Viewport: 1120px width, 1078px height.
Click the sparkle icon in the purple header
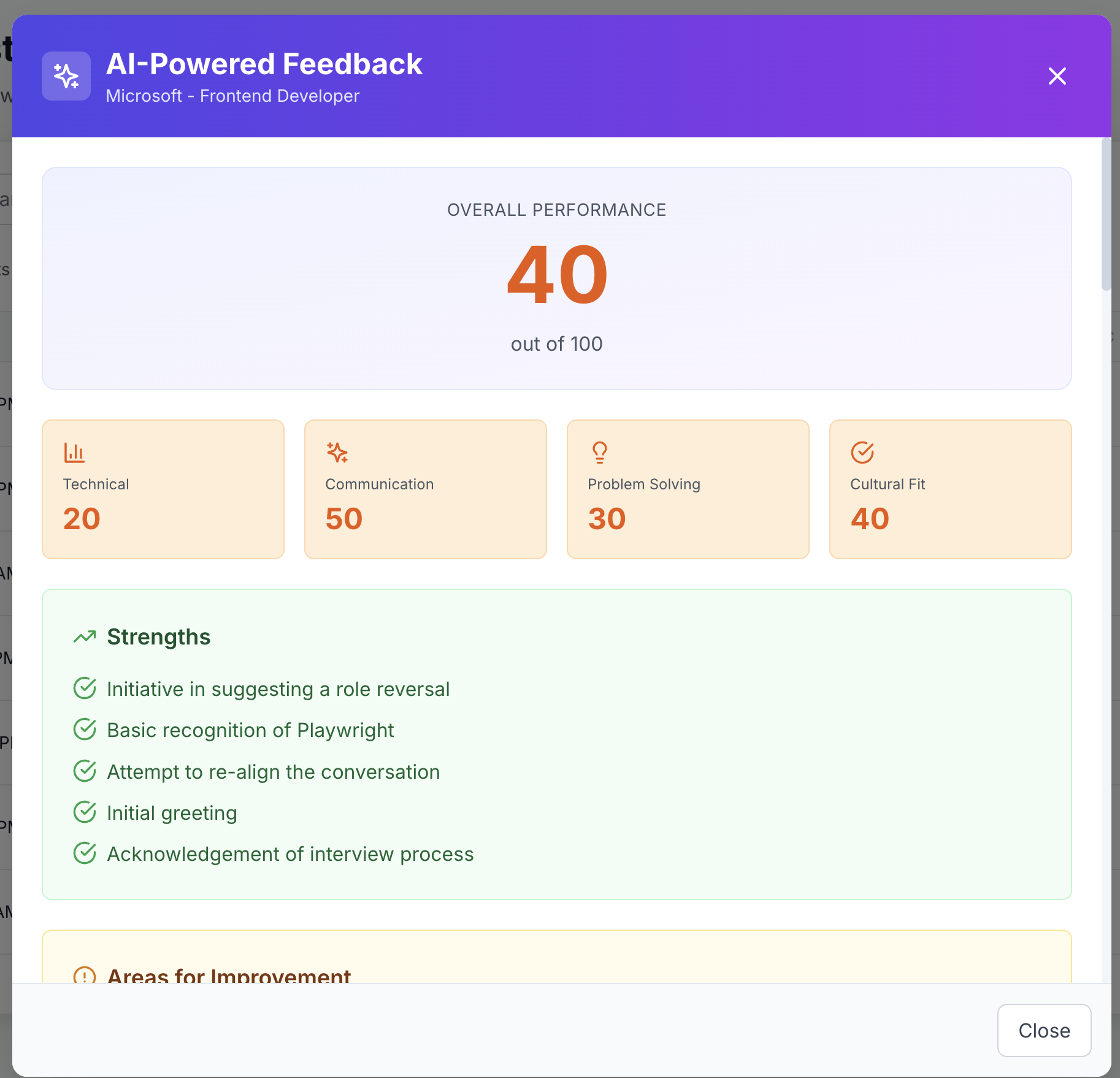(66, 76)
